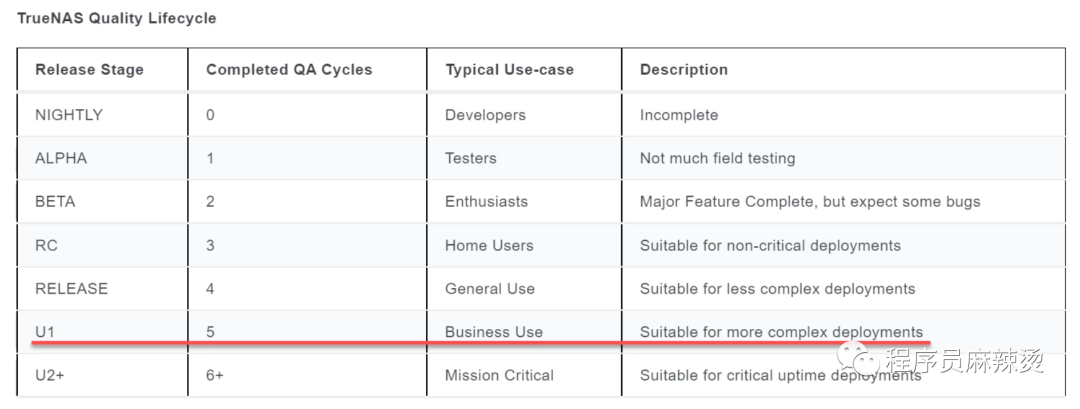Click the TrueNAS Quality Lifecycle title
This screenshot has width=1080, height=409.
[x=117, y=18]
